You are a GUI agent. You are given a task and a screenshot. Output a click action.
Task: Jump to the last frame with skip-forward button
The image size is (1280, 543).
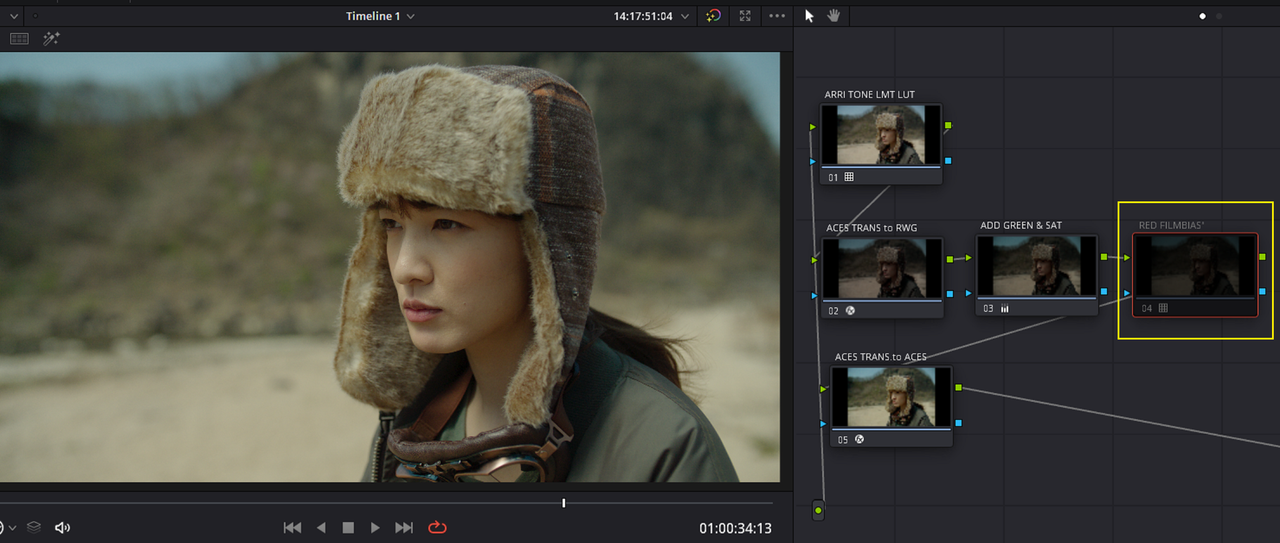coord(404,527)
